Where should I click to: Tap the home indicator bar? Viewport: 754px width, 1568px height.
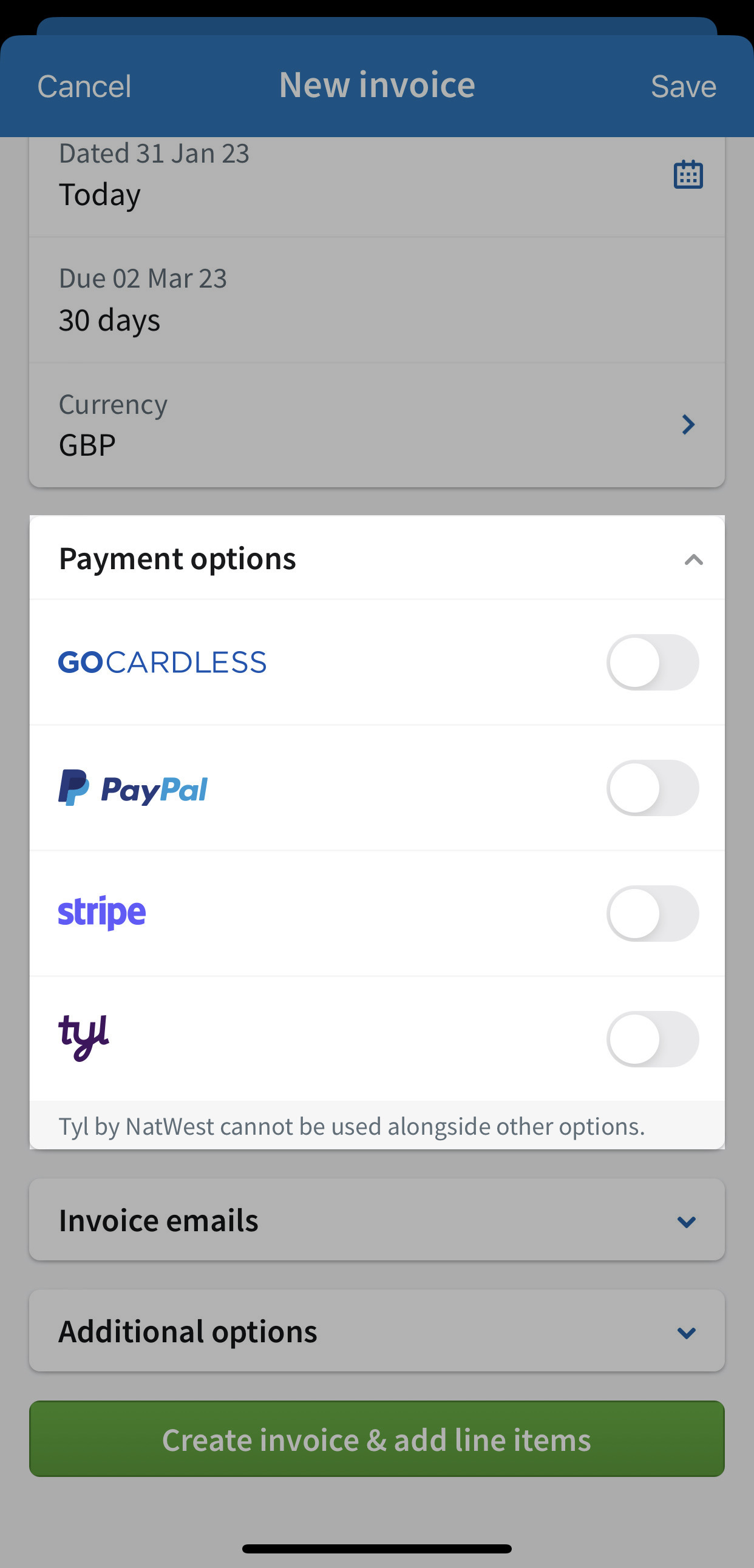(377, 1549)
